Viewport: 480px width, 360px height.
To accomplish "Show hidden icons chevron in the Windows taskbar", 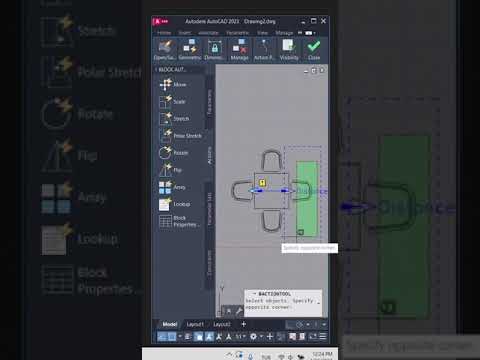I will pos(229,355).
